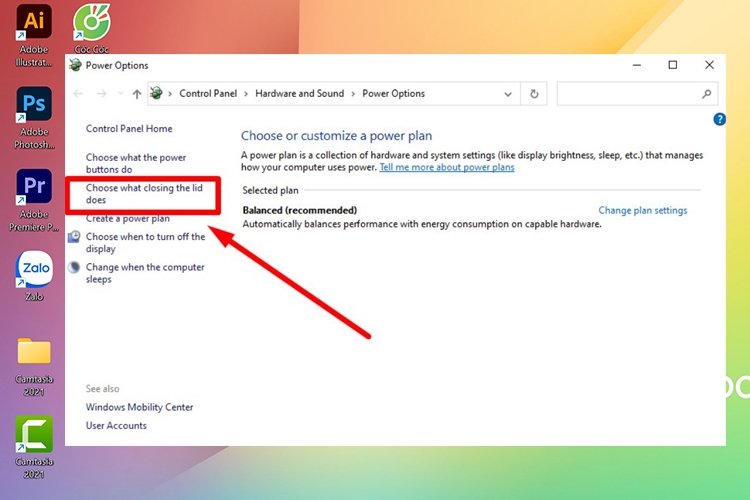
Task: Click address bar Power Options icon
Action: (156, 93)
